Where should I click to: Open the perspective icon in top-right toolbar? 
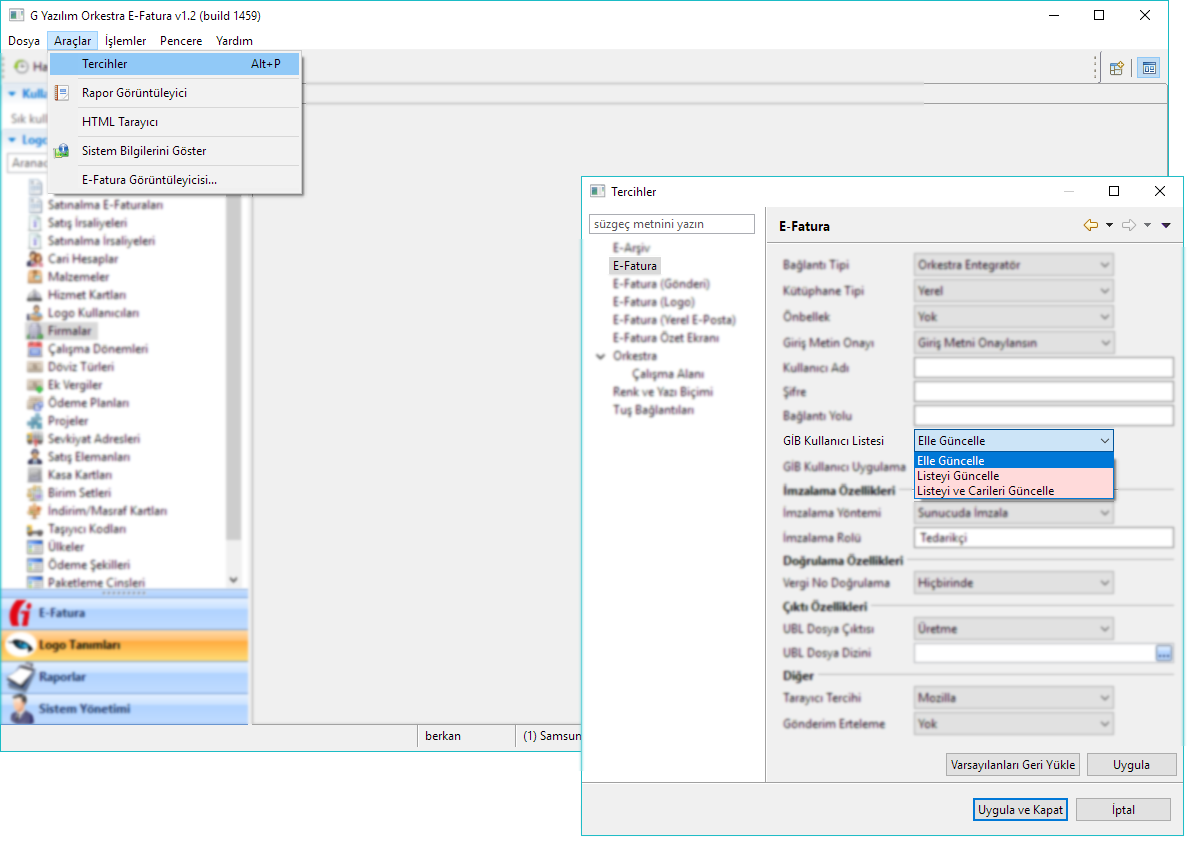(1117, 68)
